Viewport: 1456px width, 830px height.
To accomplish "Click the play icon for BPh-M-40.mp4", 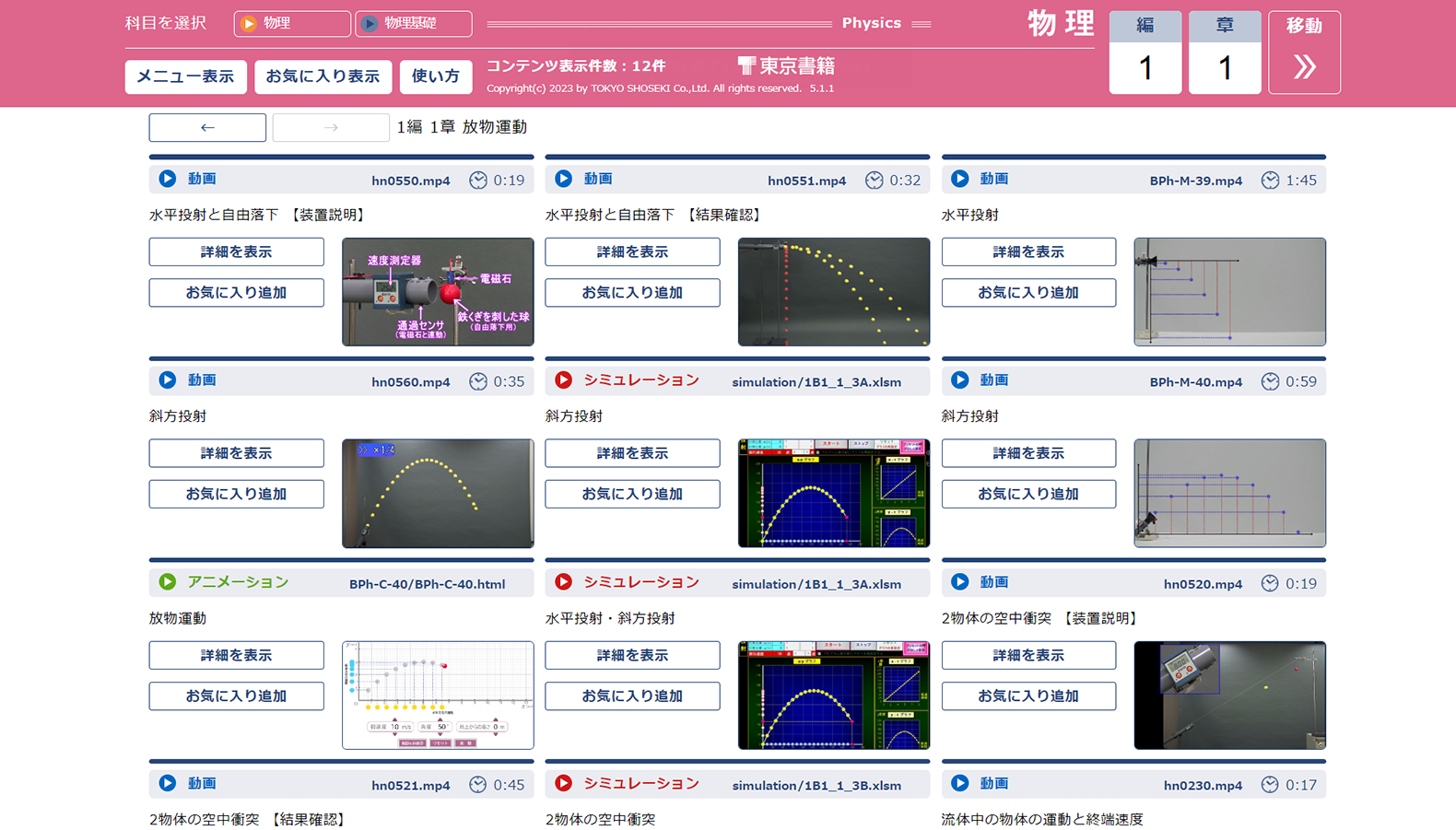I will pos(960,380).
